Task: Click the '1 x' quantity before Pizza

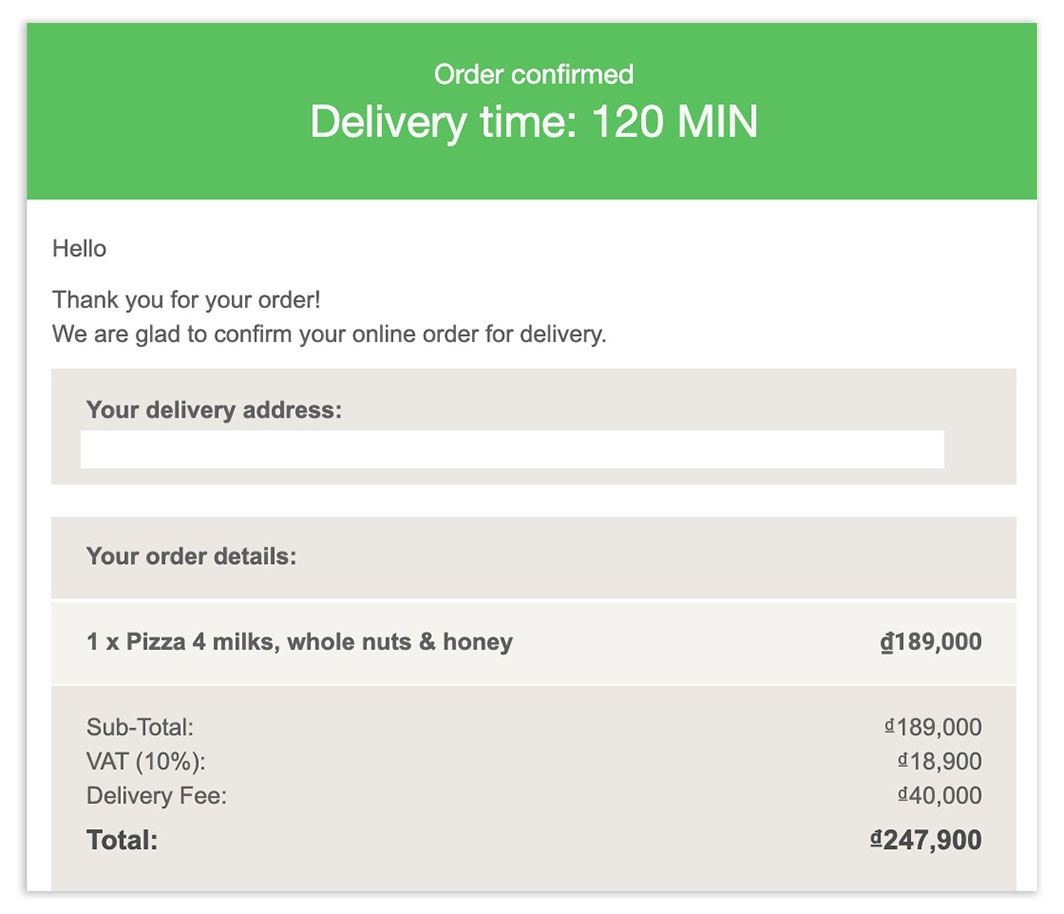Action: coord(102,642)
